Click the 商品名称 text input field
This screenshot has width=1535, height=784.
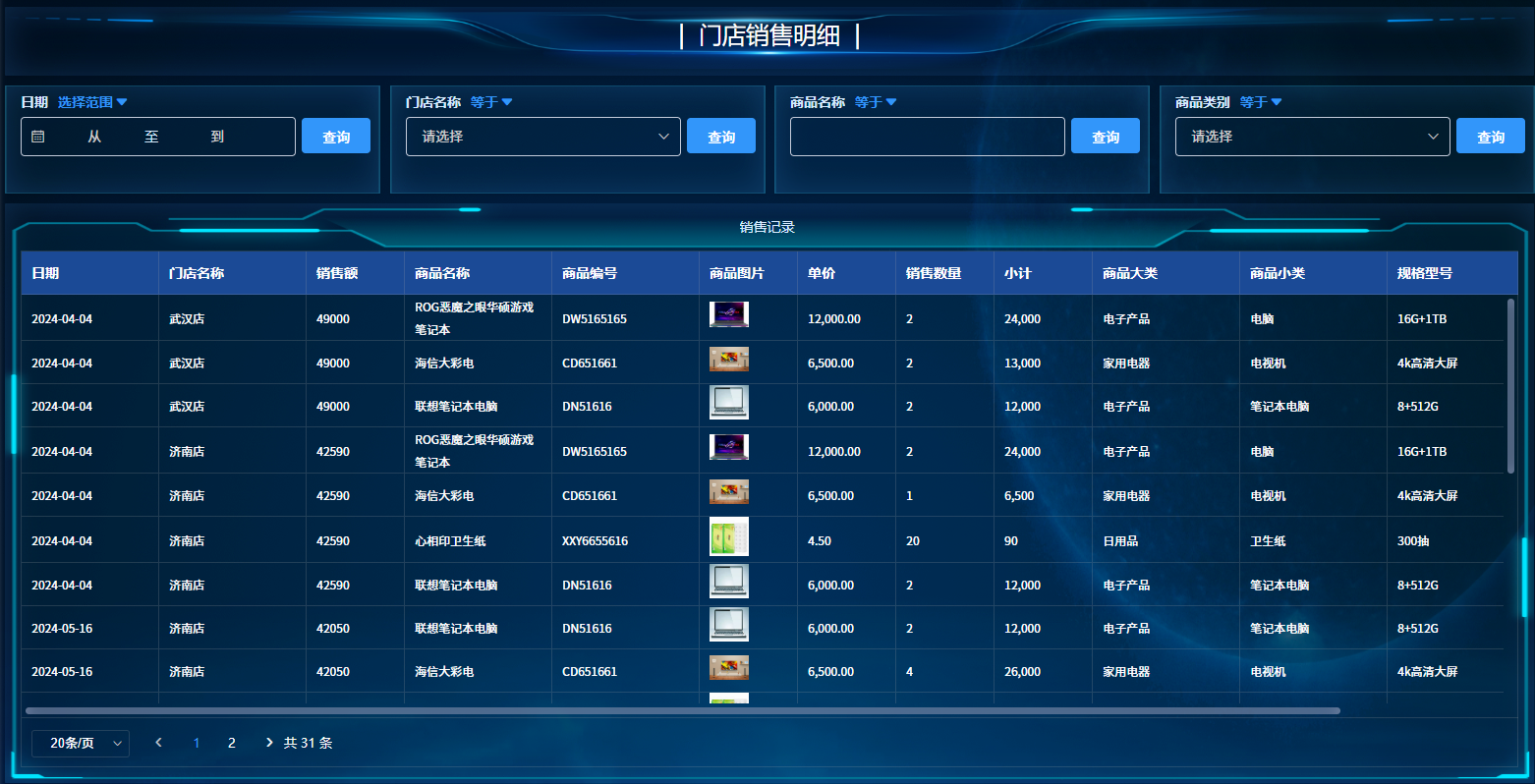(927, 137)
